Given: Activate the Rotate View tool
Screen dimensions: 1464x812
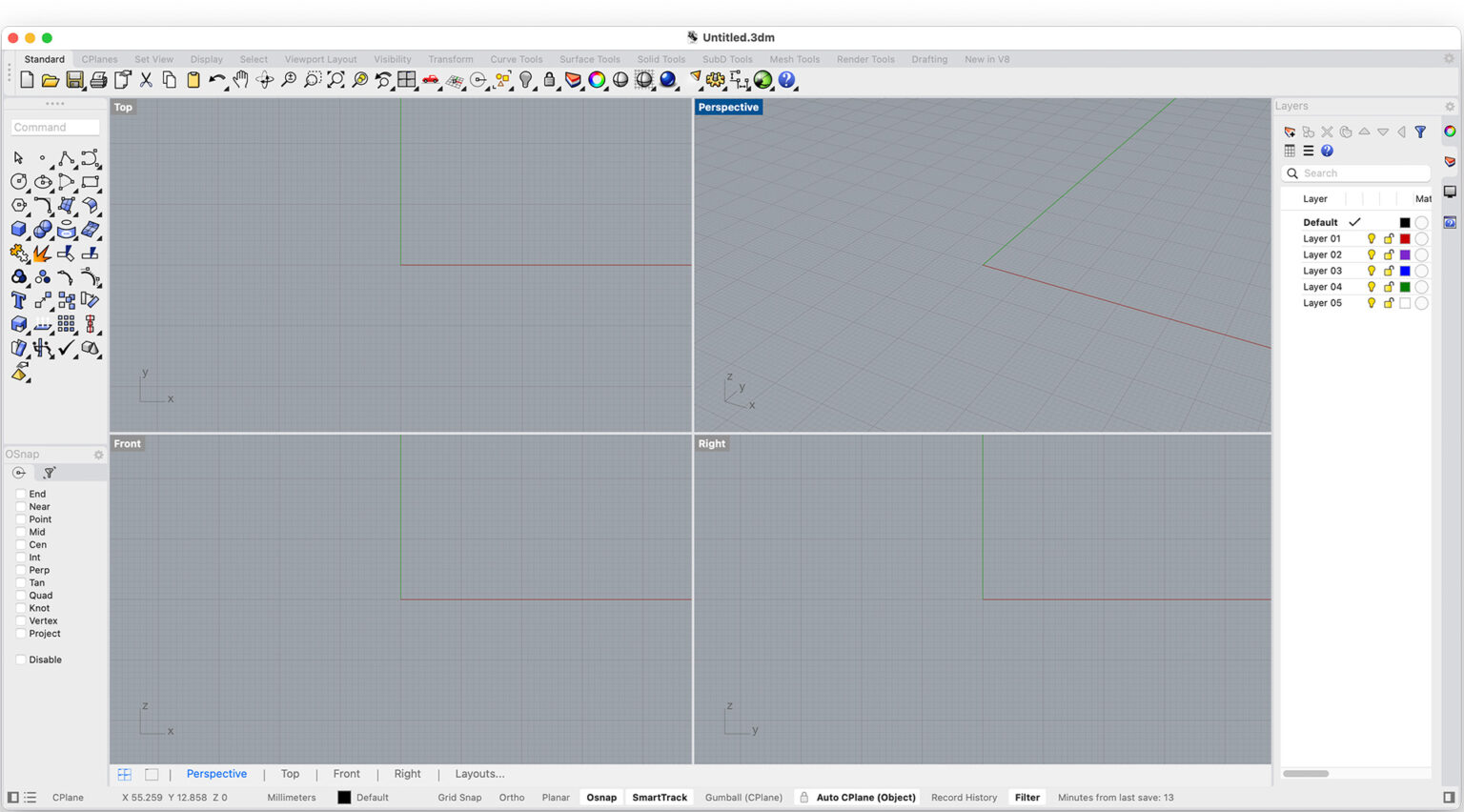Looking at the screenshot, I should (x=264, y=80).
